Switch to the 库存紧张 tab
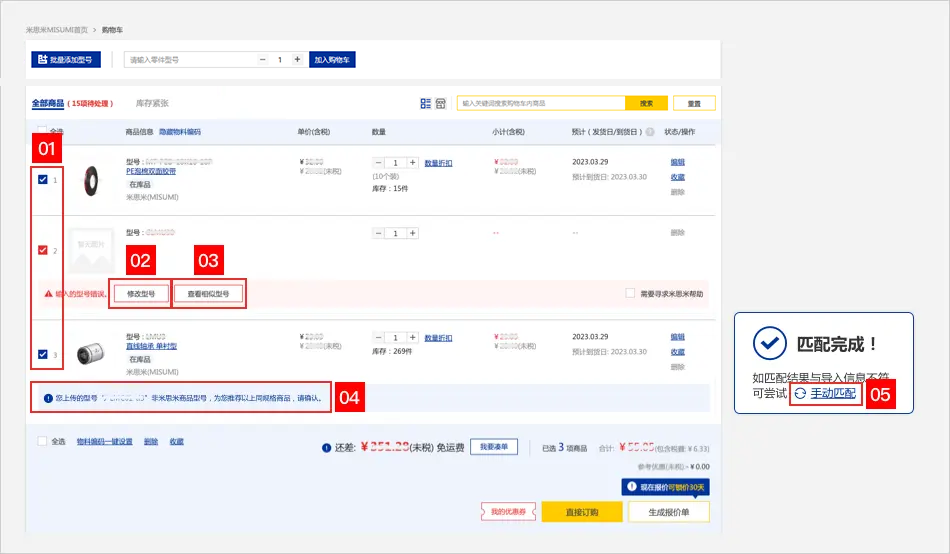 (x=152, y=103)
